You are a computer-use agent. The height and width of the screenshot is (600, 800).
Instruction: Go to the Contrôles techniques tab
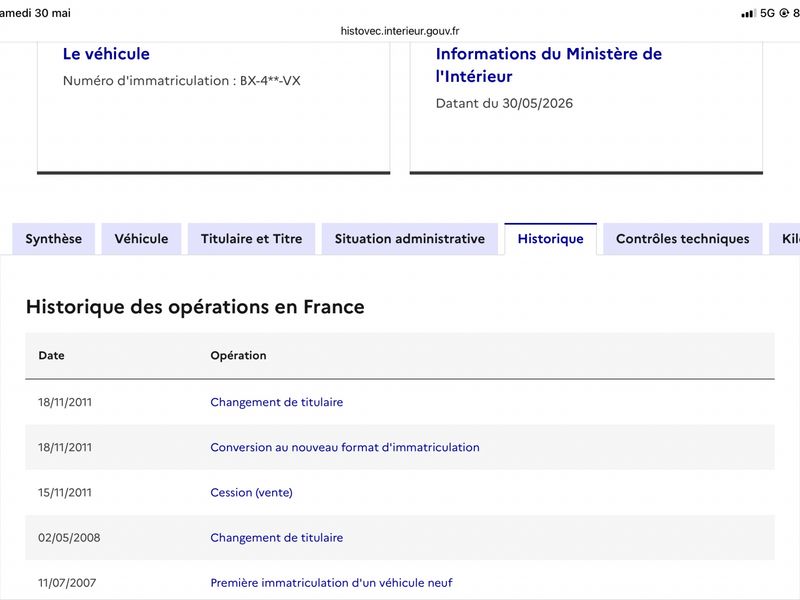[683, 239]
